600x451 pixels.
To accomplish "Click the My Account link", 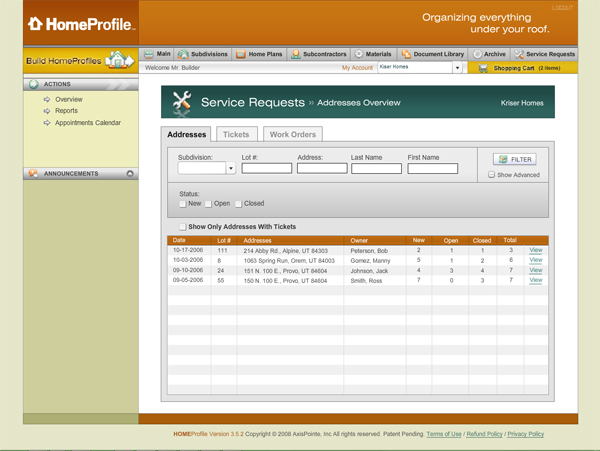I will (357, 68).
